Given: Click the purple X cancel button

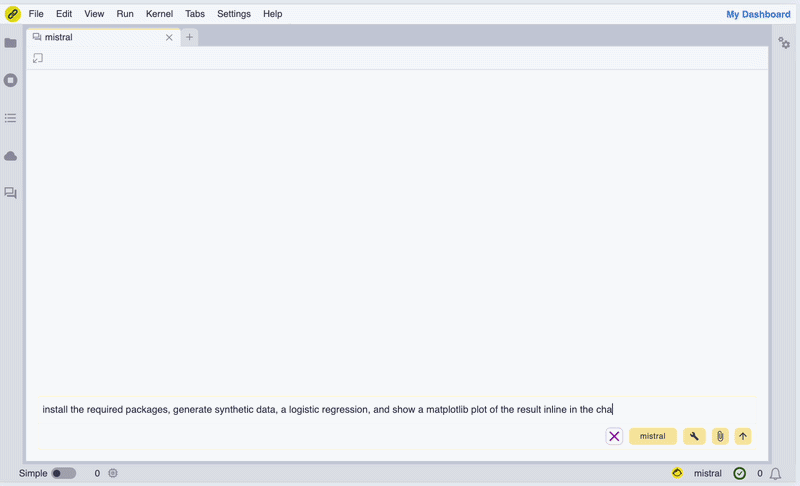Looking at the screenshot, I should point(614,436).
